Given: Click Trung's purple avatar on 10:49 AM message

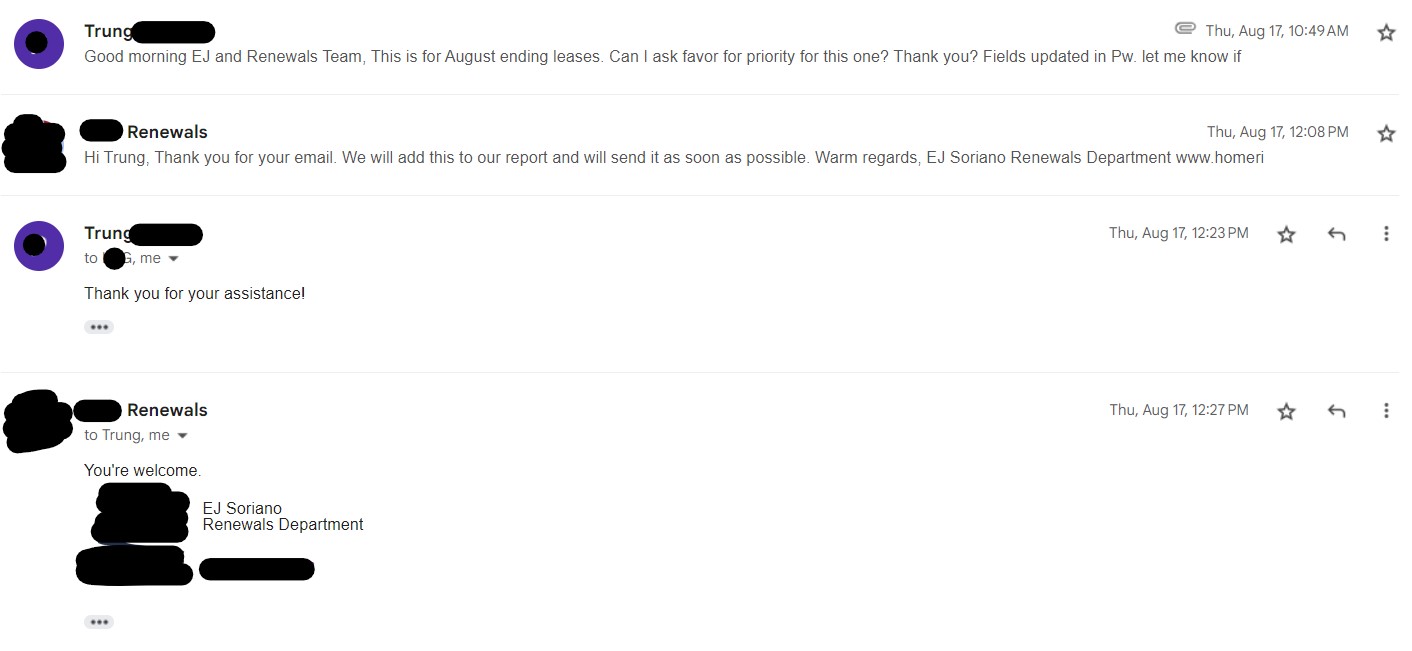Looking at the screenshot, I should click(x=39, y=43).
